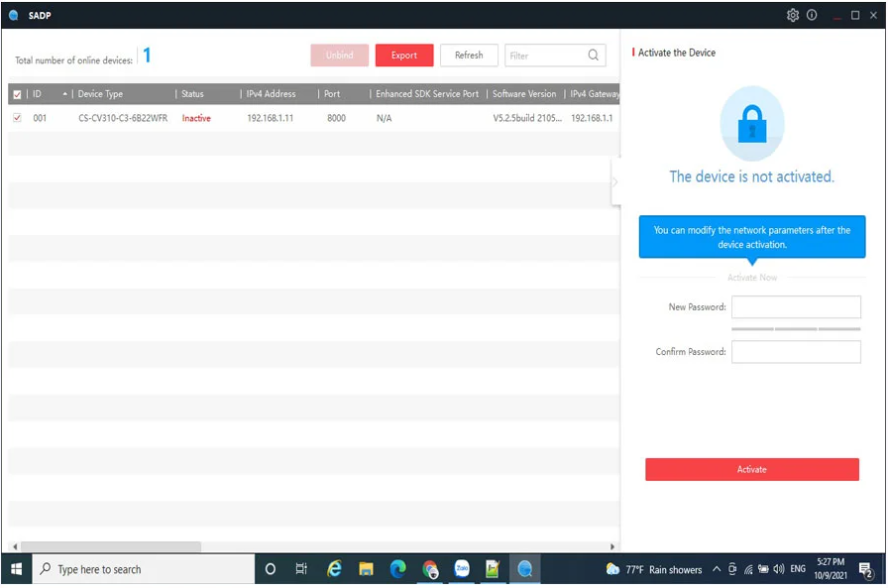Click the IPv4 Address column header
Screen dimensions: 888x588
pos(271,94)
